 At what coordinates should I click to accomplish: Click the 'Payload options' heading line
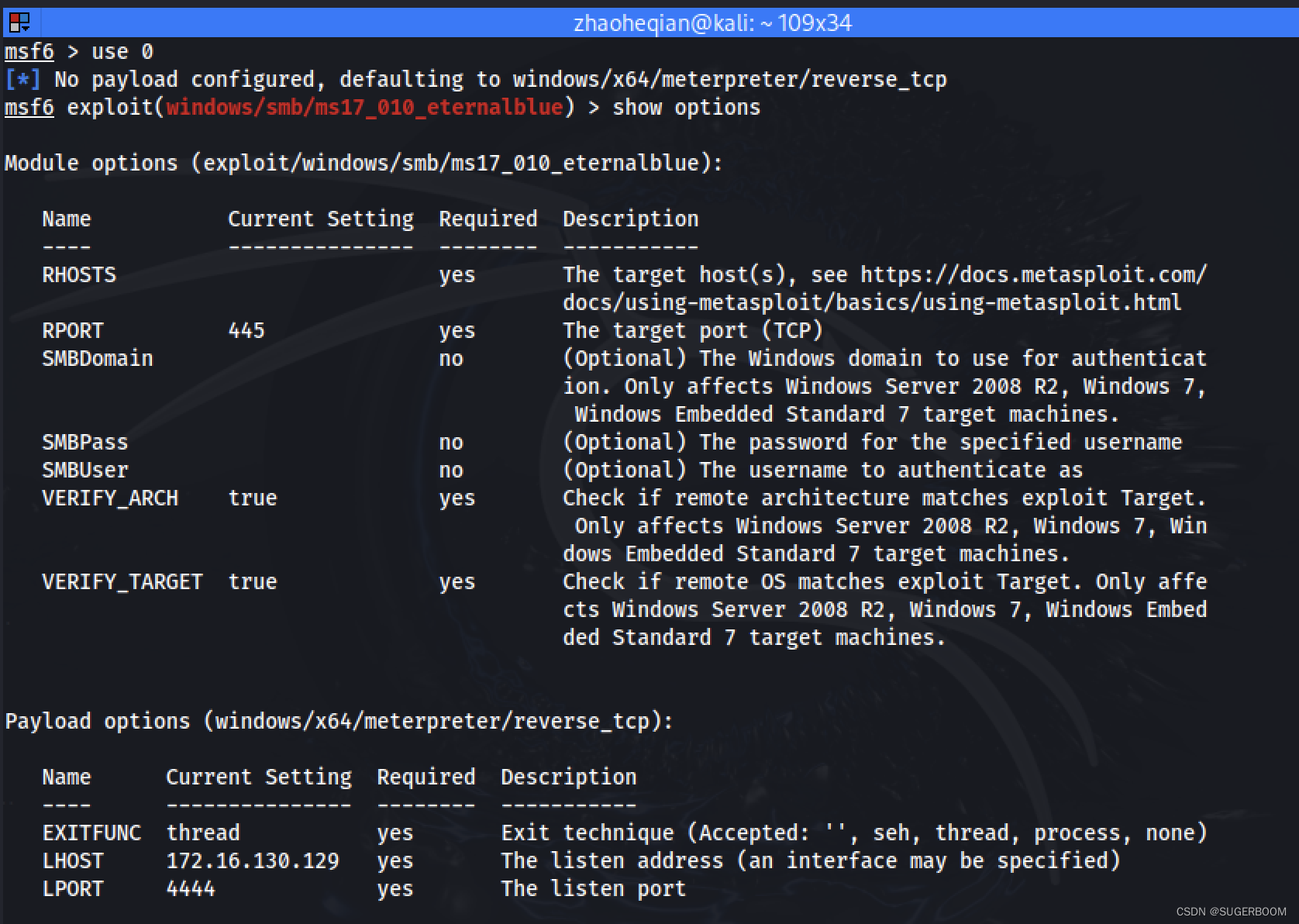coord(339,722)
